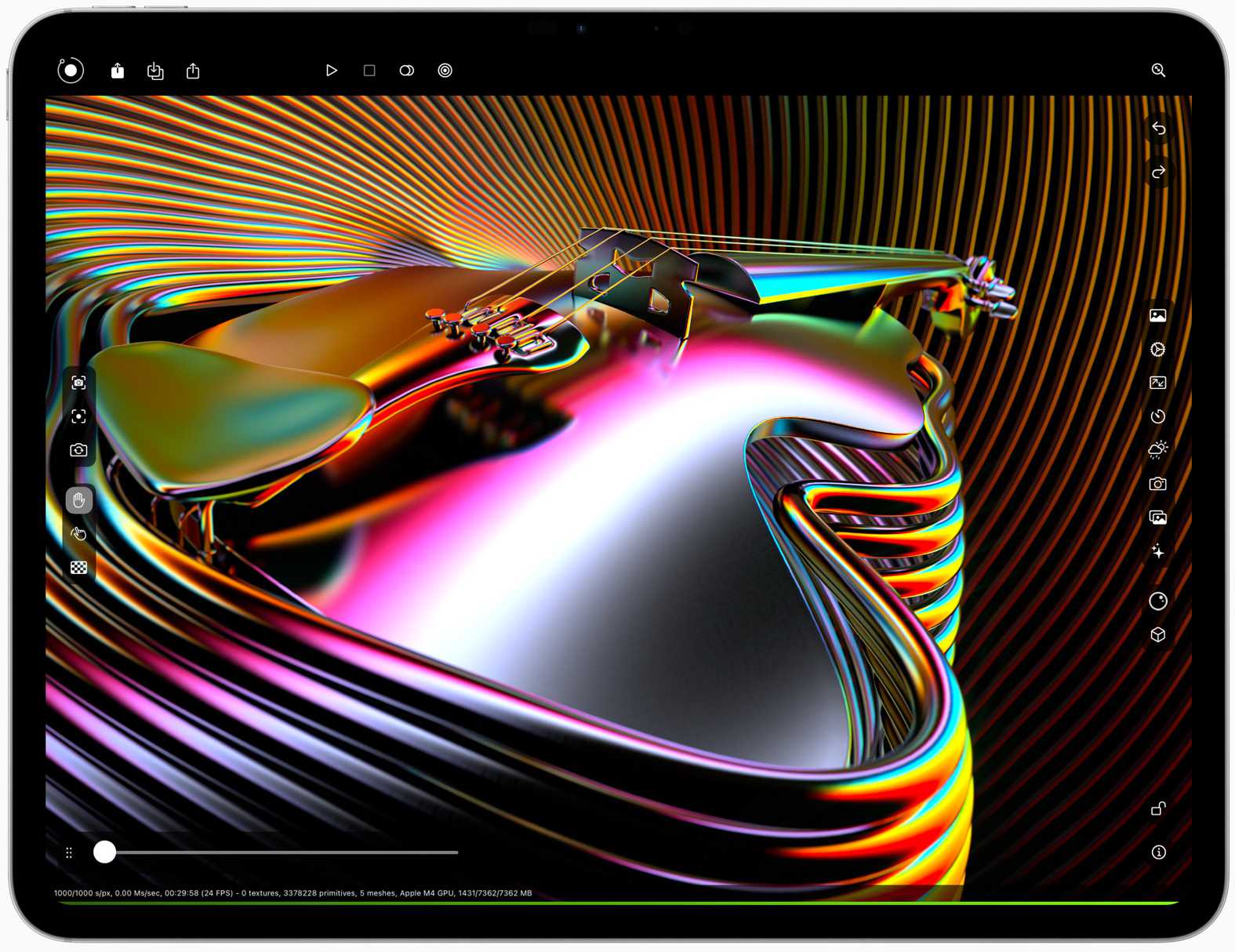Click the undo arrow

[1158, 129]
